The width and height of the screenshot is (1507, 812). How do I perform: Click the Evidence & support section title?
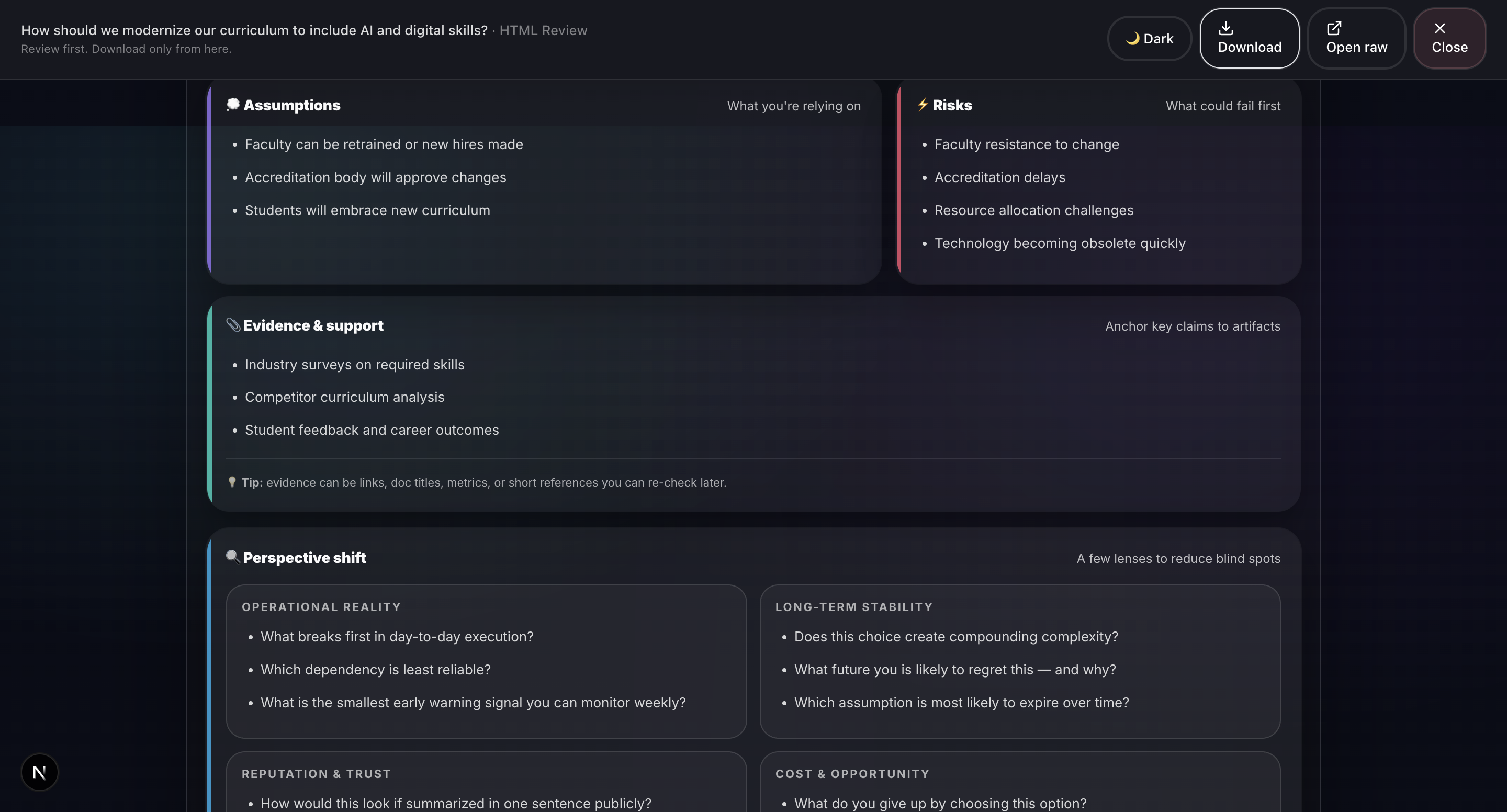click(313, 326)
